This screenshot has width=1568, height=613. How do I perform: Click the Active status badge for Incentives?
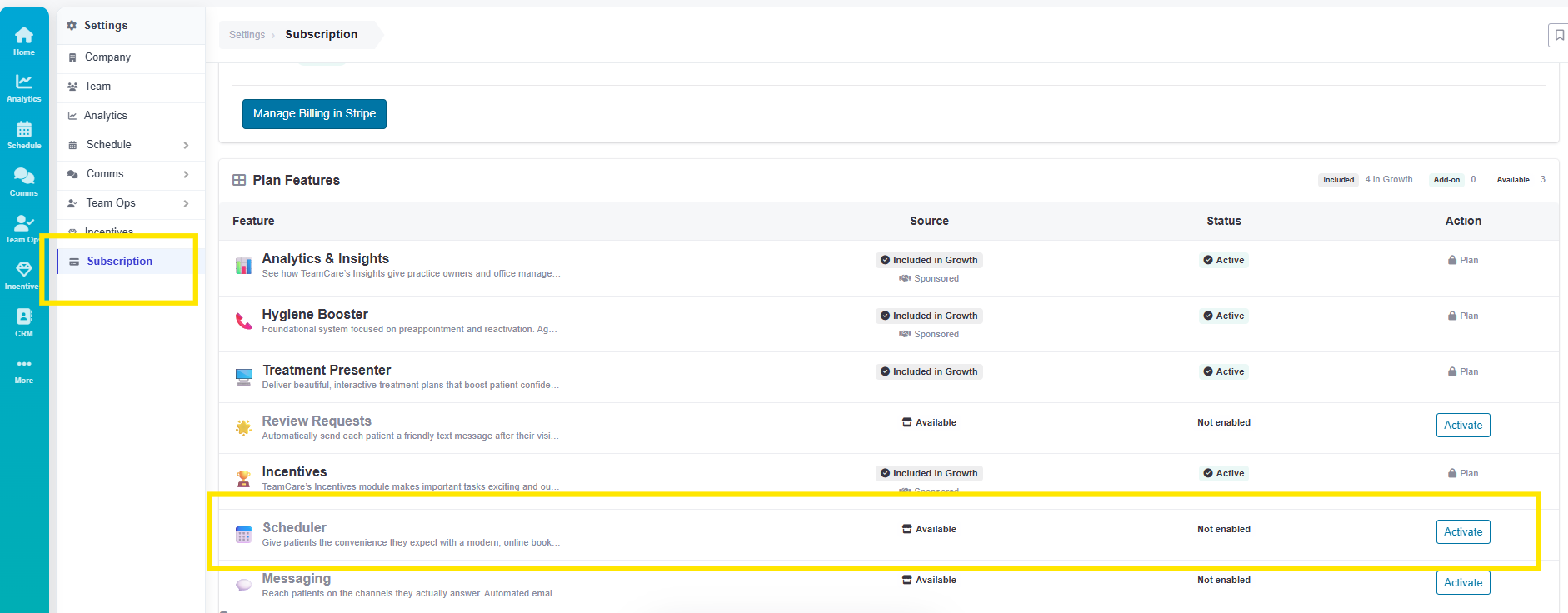pyautogui.click(x=1223, y=473)
